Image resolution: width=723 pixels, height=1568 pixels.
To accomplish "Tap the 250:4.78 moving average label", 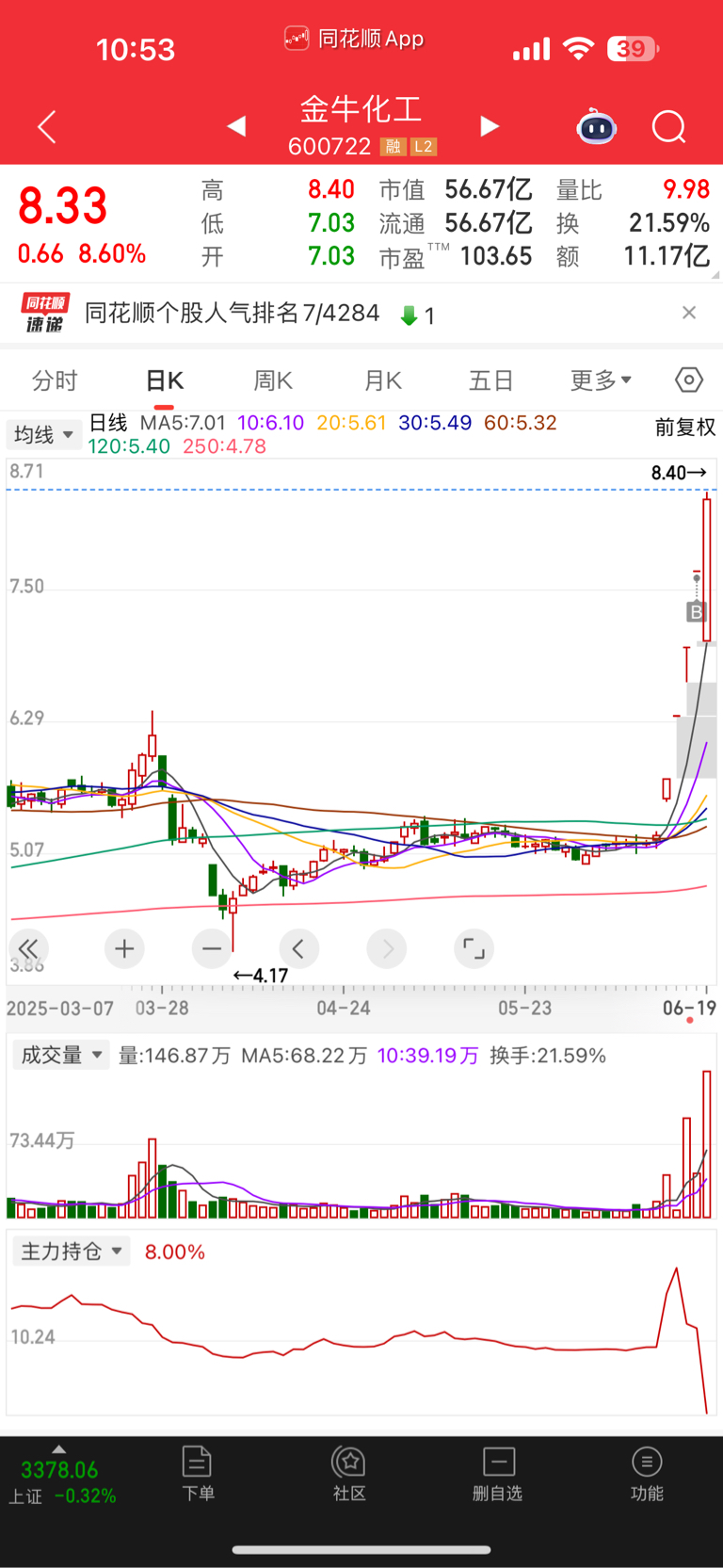I will (224, 446).
